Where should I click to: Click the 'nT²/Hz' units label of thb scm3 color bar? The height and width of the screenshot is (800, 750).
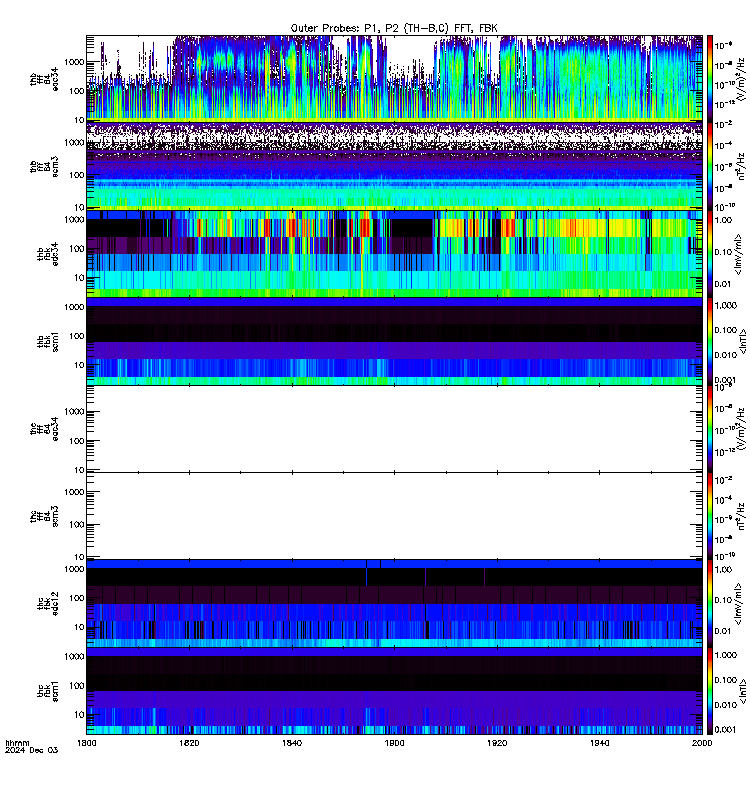741,167
